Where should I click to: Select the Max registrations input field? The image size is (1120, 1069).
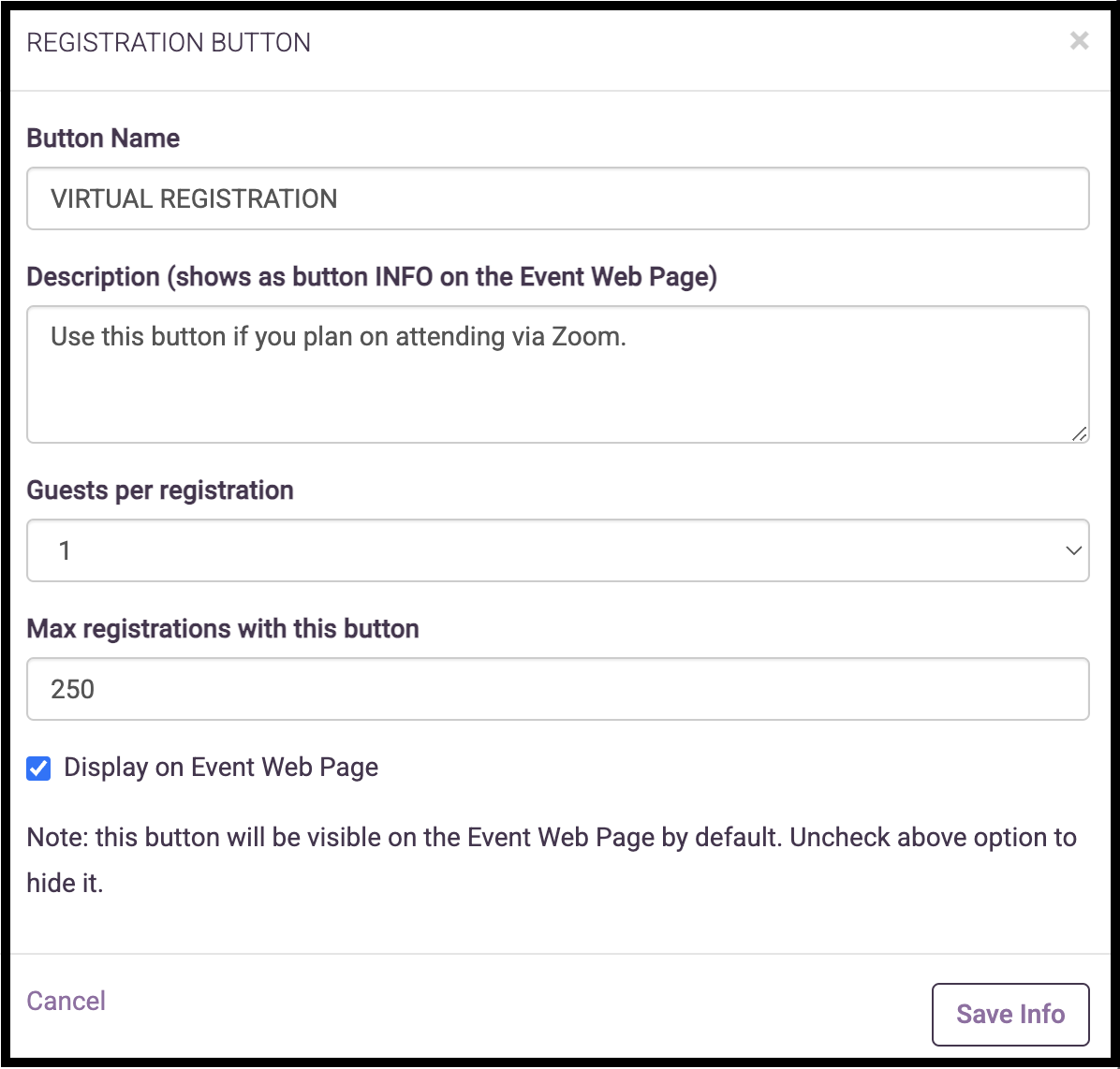(x=557, y=689)
